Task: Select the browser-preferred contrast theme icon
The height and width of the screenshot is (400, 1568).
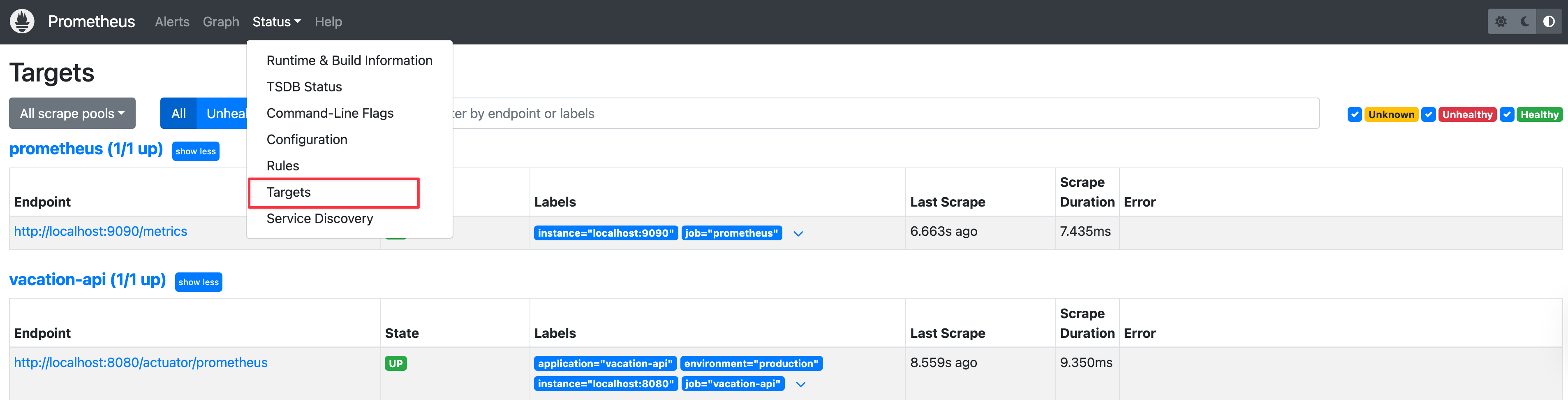Action: pos(1549,22)
